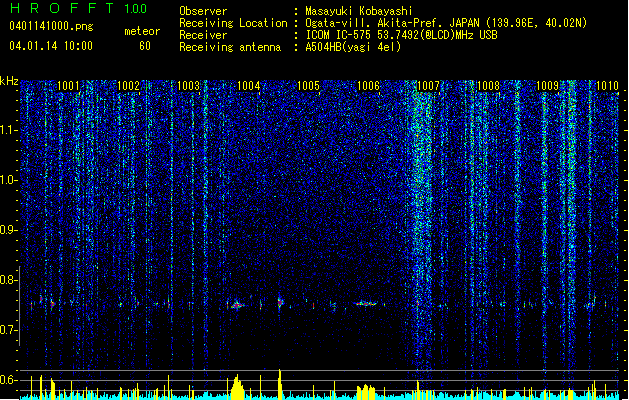Click observer name Masayuki Kobayashi
This screenshot has width=629, height=400.
(359, 11)
